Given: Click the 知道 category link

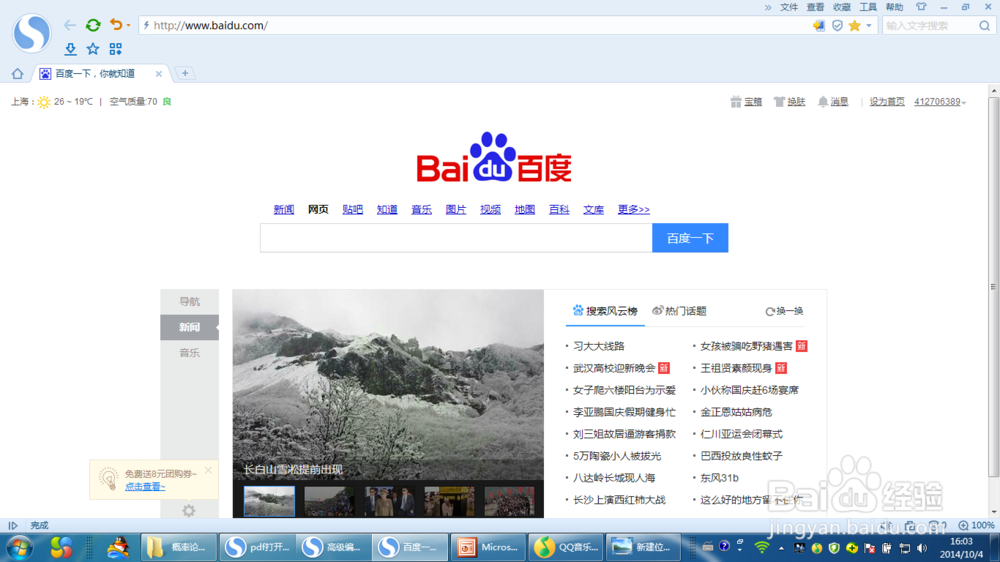Looking at the screenshot, I should pos(387,209).
